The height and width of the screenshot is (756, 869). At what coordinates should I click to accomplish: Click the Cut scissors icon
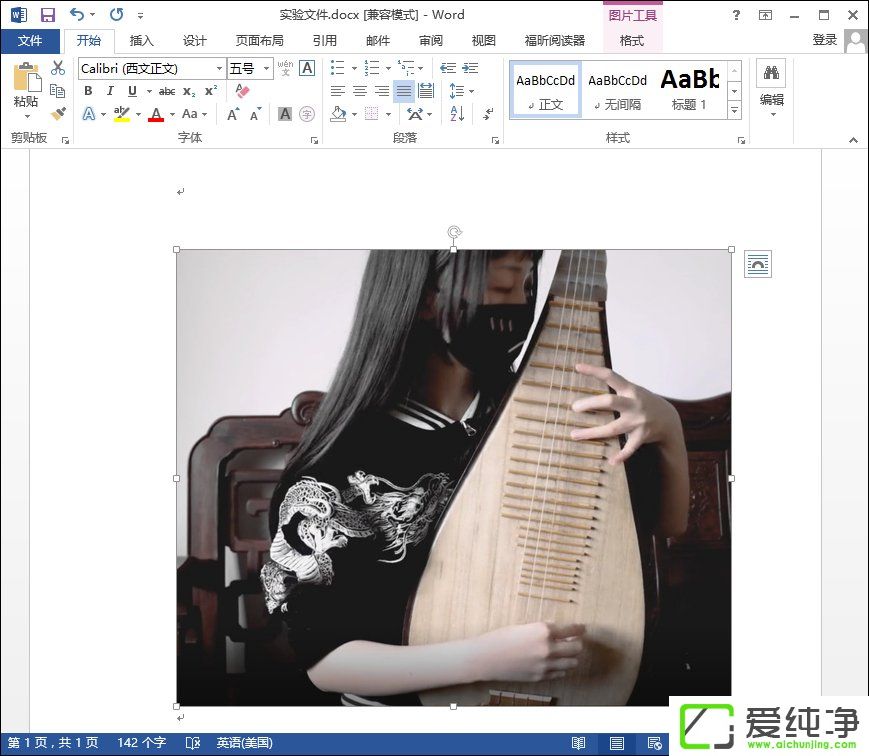pyautogui.click(x=58, y=68)
